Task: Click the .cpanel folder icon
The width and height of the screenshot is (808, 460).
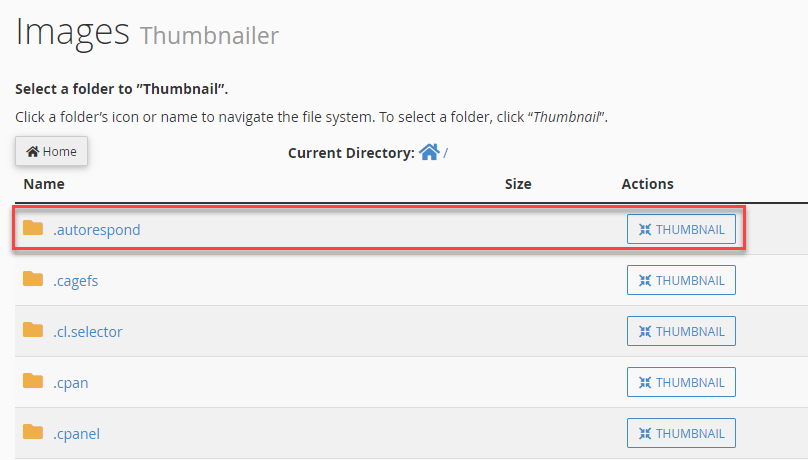Action: (x=33, y=433)
